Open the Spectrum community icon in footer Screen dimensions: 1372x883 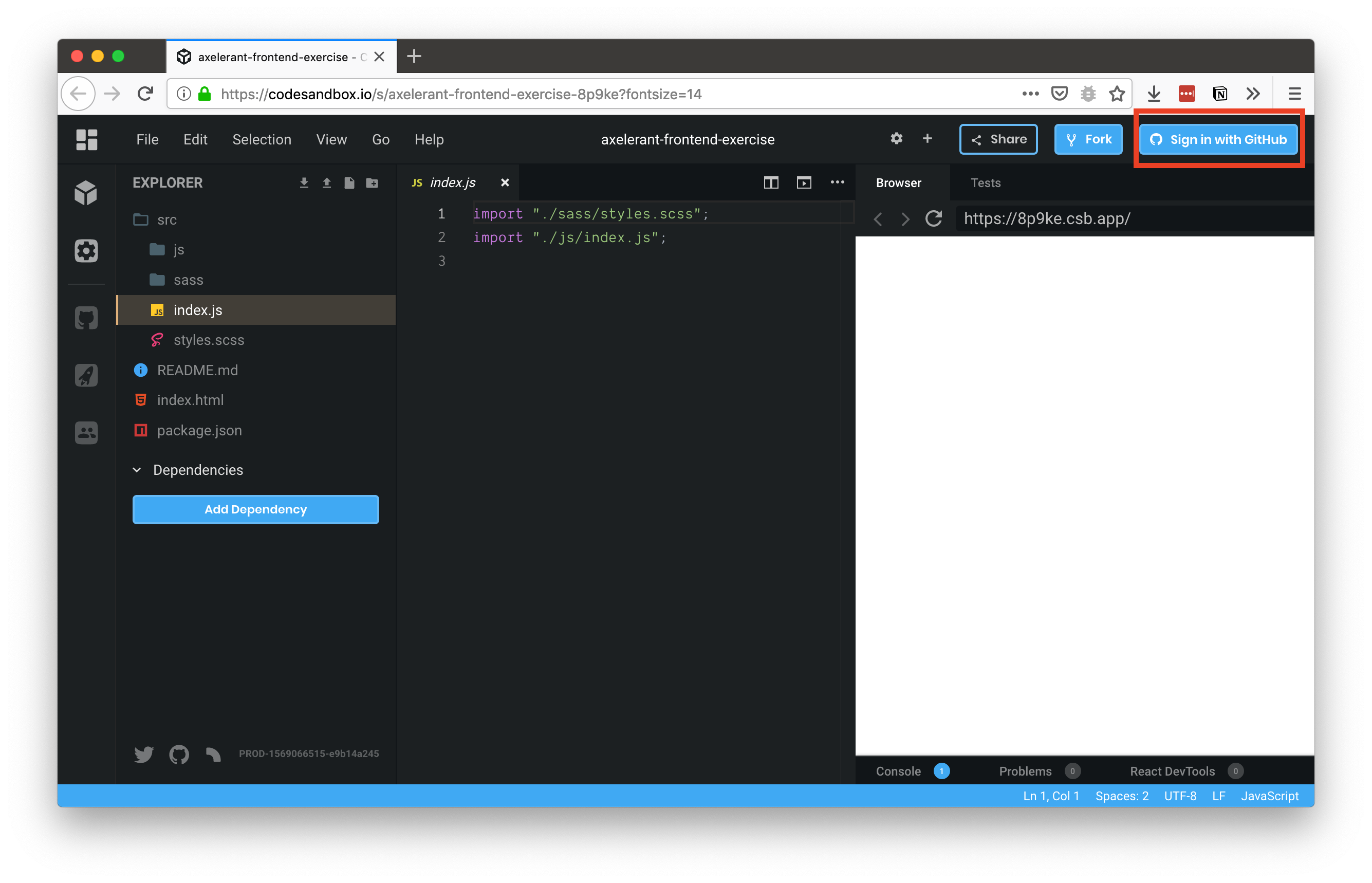(x=213, y=754)
